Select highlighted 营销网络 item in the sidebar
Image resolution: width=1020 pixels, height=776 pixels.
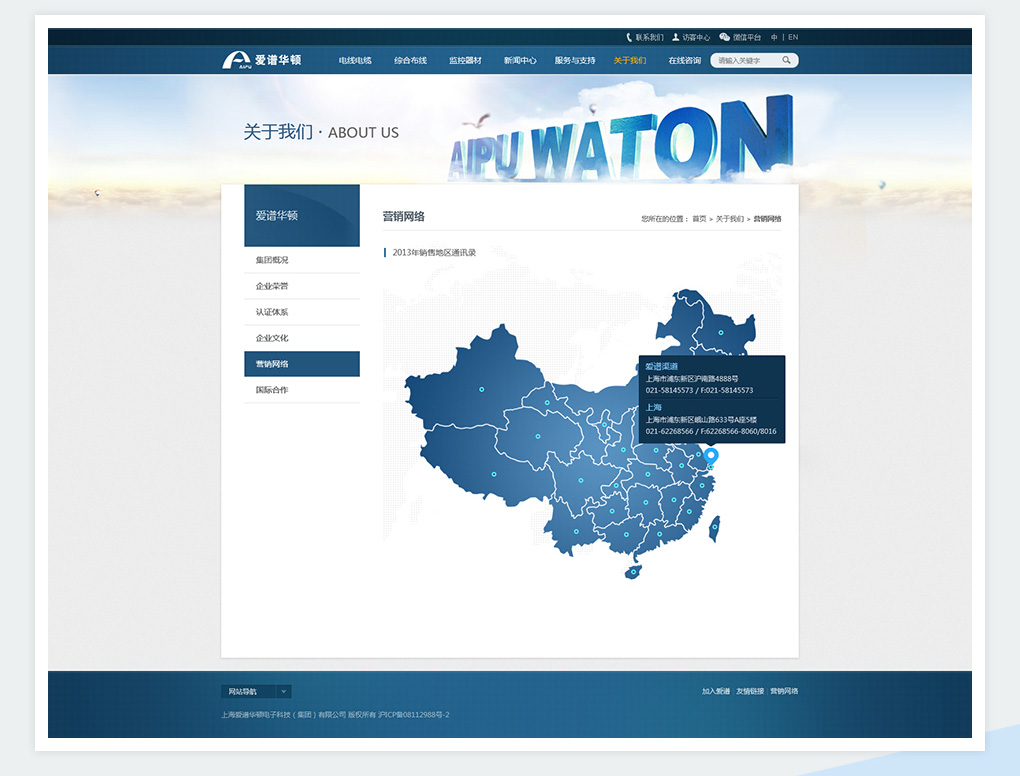[x=302, y=364]
